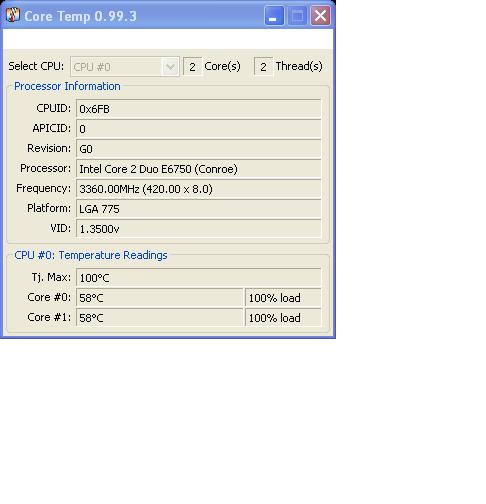Click Core #1 100% load indicator
The width and height of the screenshot is (486, 504).
pos(283,317)
